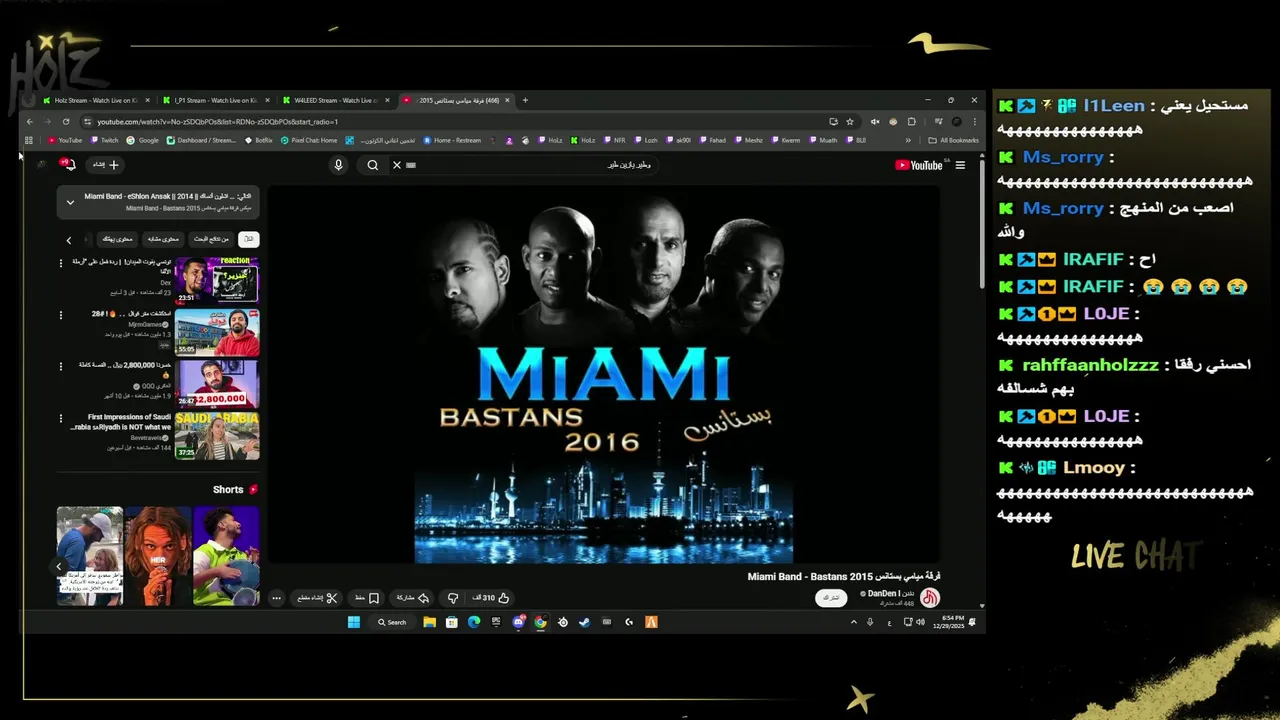The height and width of the screenshot is (720, 1280).
Task: Switch to the W4LEED Stream tab
Action: [x=335, y=100]
